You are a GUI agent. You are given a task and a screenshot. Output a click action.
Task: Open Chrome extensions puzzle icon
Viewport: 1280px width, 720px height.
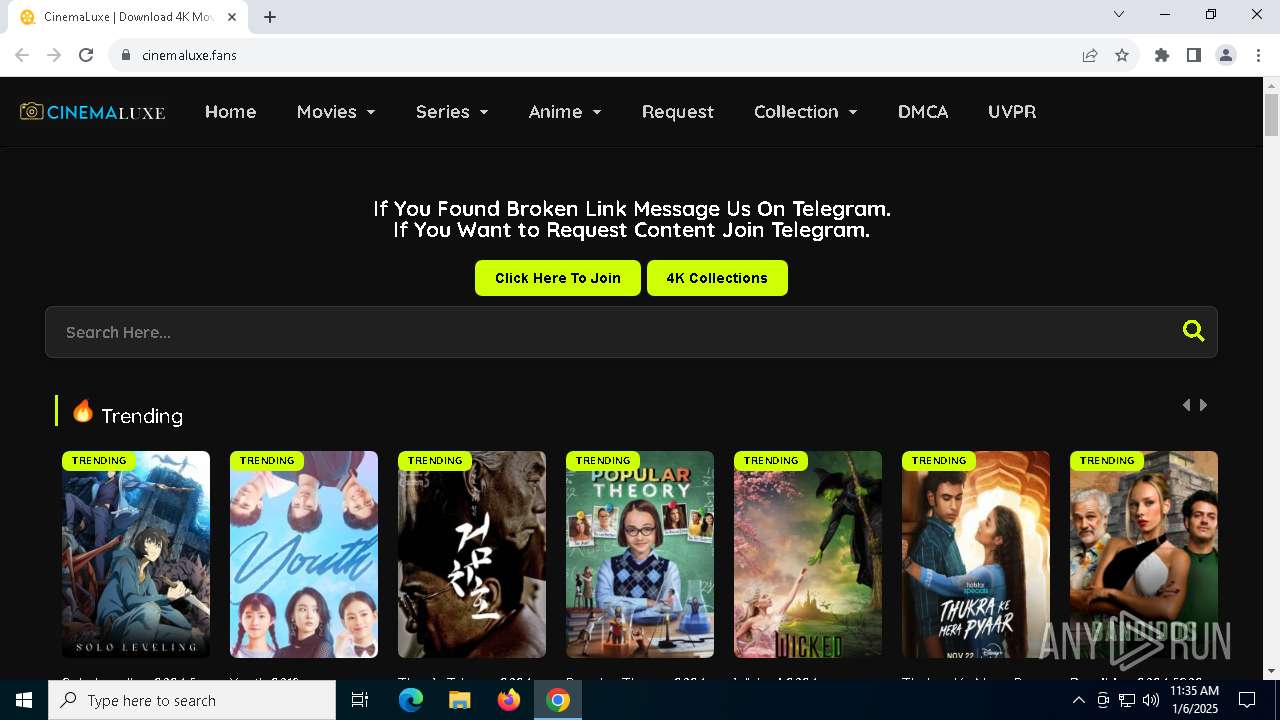tap(1162, 55)
